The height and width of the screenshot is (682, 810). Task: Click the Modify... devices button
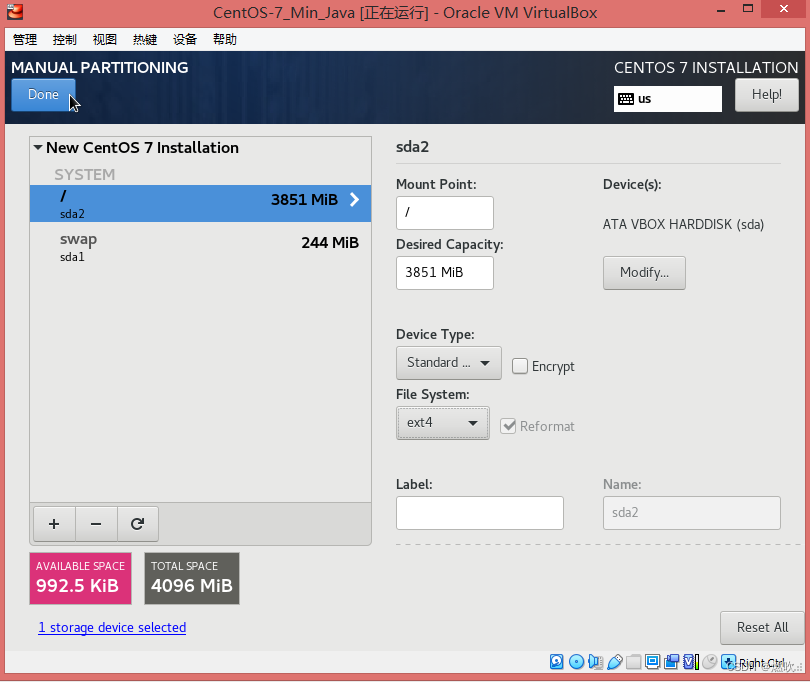coord(644,272)
